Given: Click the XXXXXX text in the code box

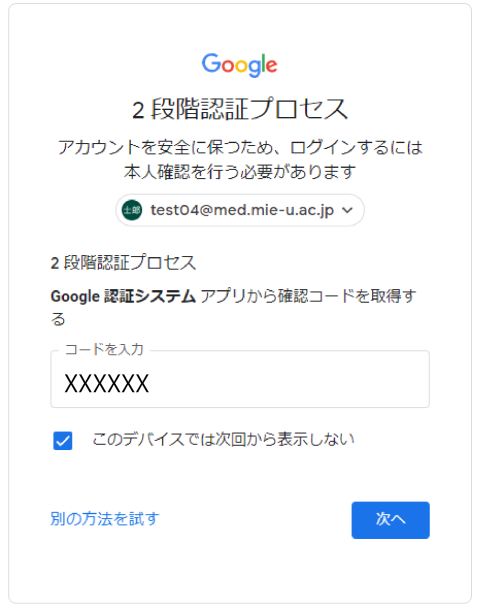Looking at the screenshot, I should point(107,384).
